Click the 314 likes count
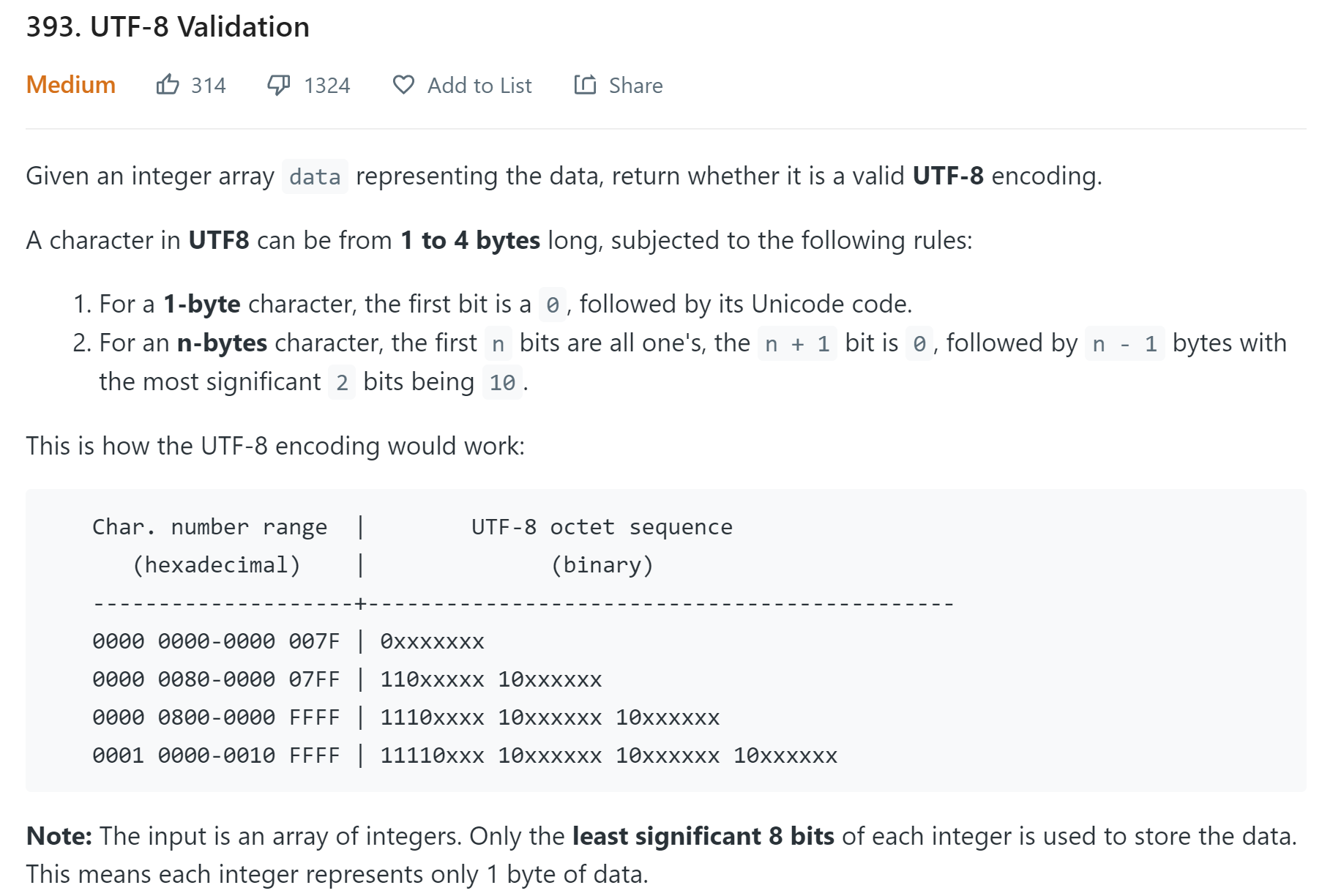 click(209, 86)
